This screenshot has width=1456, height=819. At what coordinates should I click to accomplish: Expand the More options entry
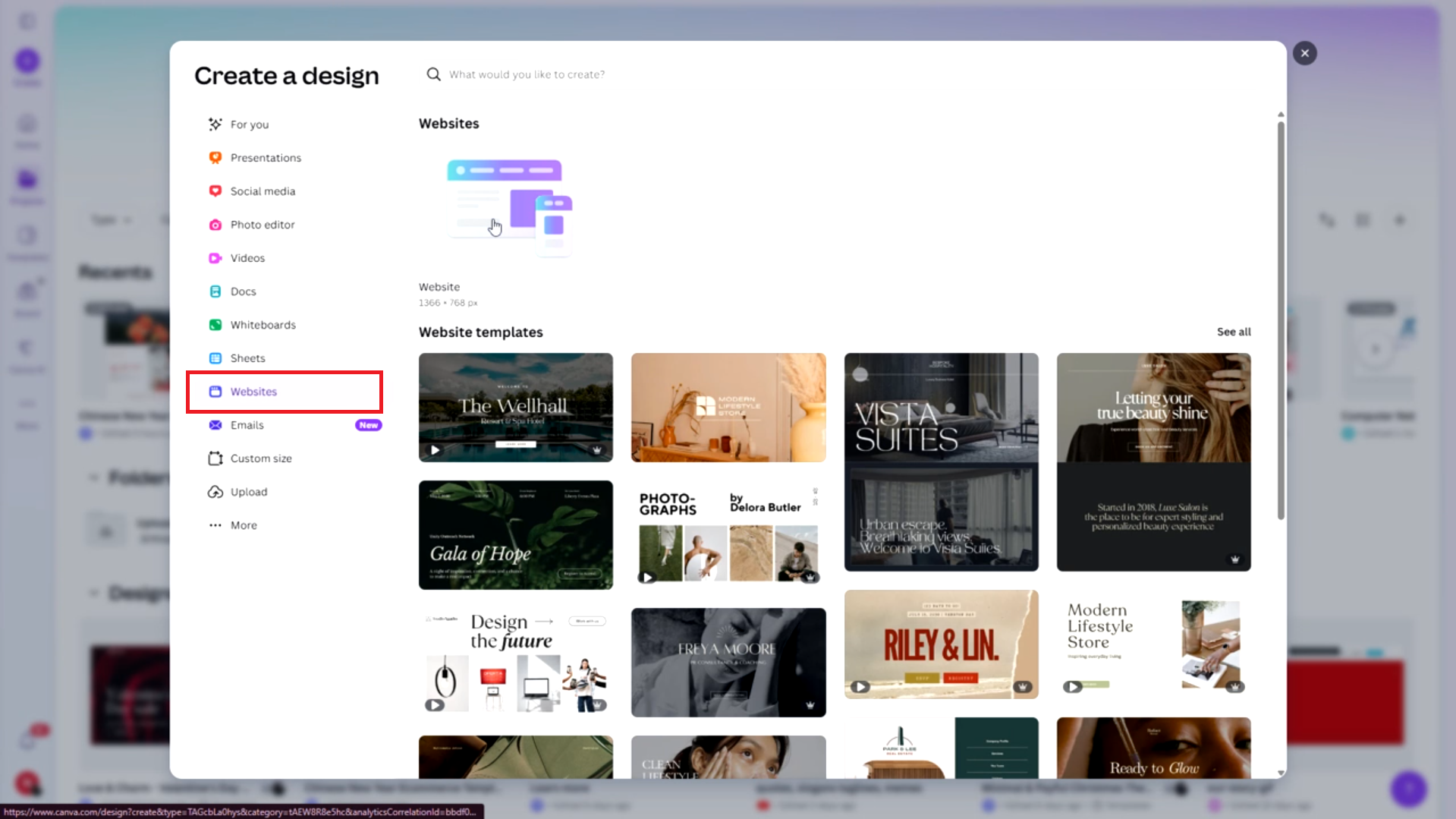coord(243,524)
